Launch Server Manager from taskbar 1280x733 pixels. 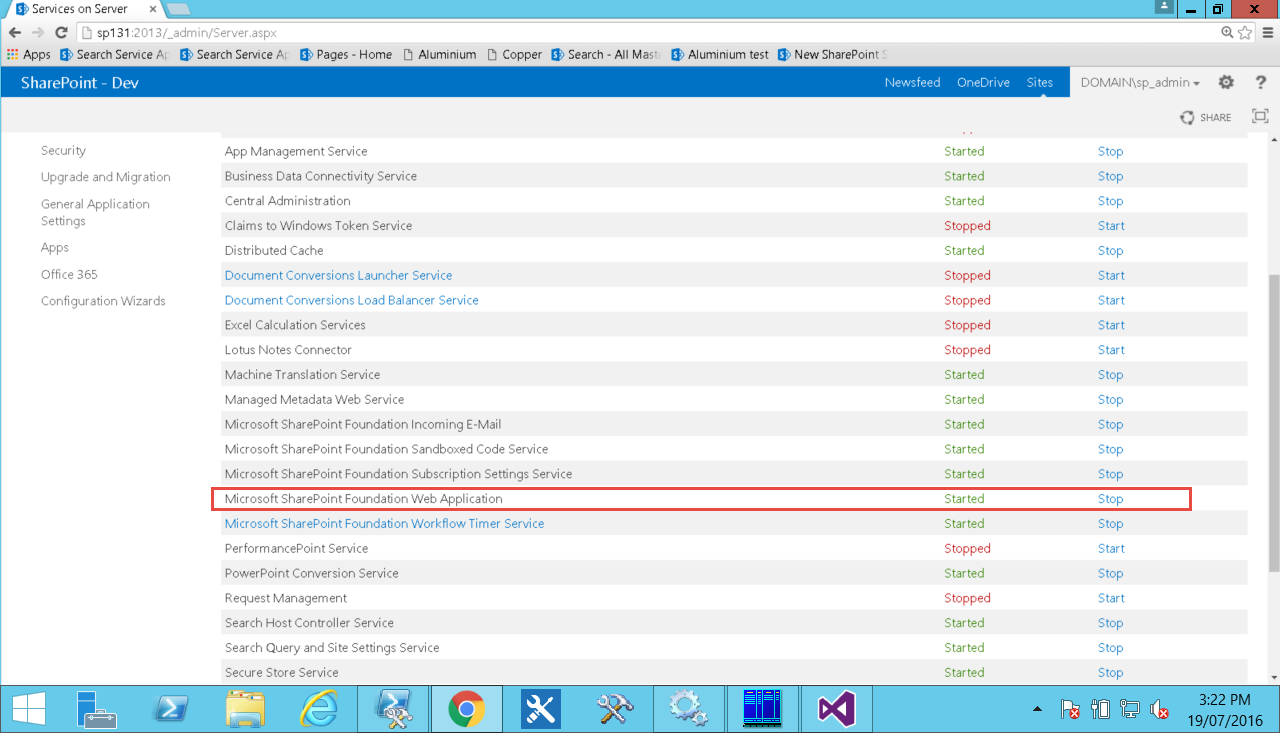coord(98,710)
